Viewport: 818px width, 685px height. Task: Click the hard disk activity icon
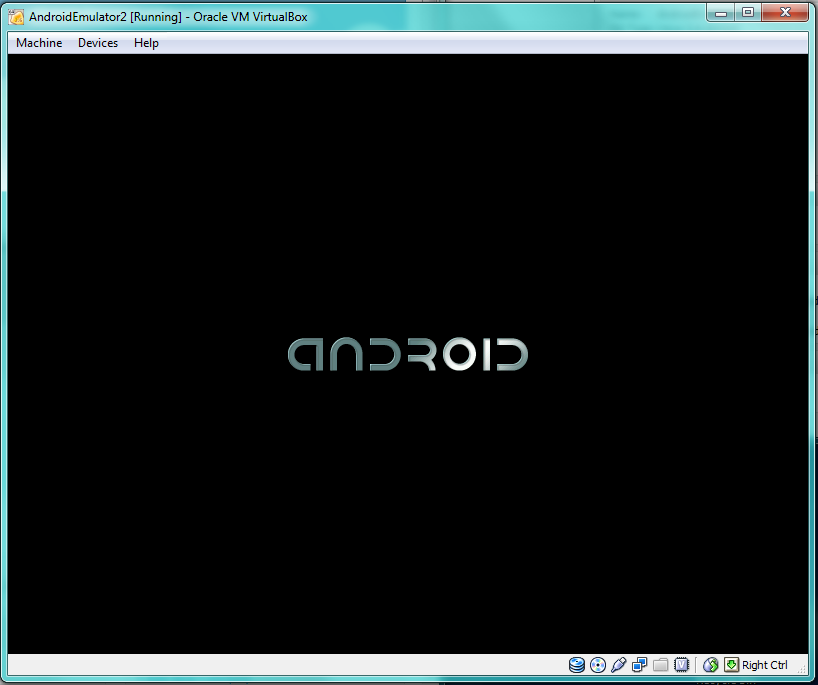coord(576,665)
